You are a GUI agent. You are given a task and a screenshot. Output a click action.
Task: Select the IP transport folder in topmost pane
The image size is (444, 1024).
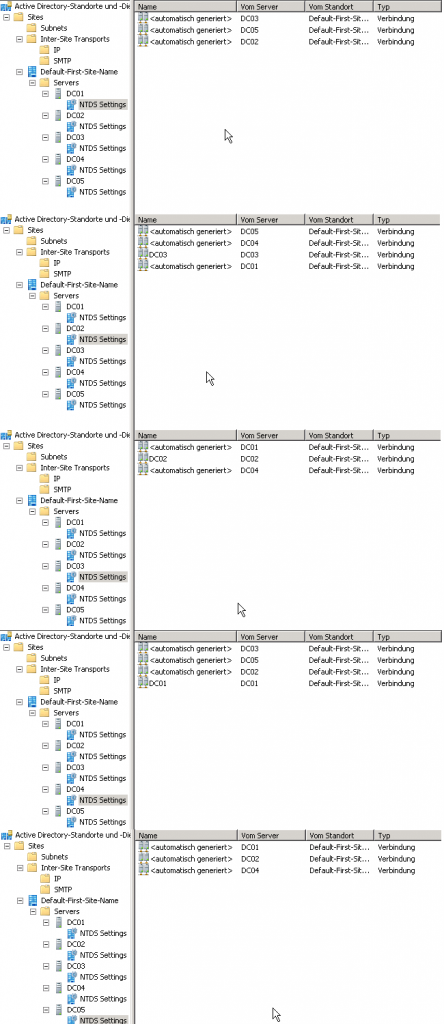(x=56, y=50)
